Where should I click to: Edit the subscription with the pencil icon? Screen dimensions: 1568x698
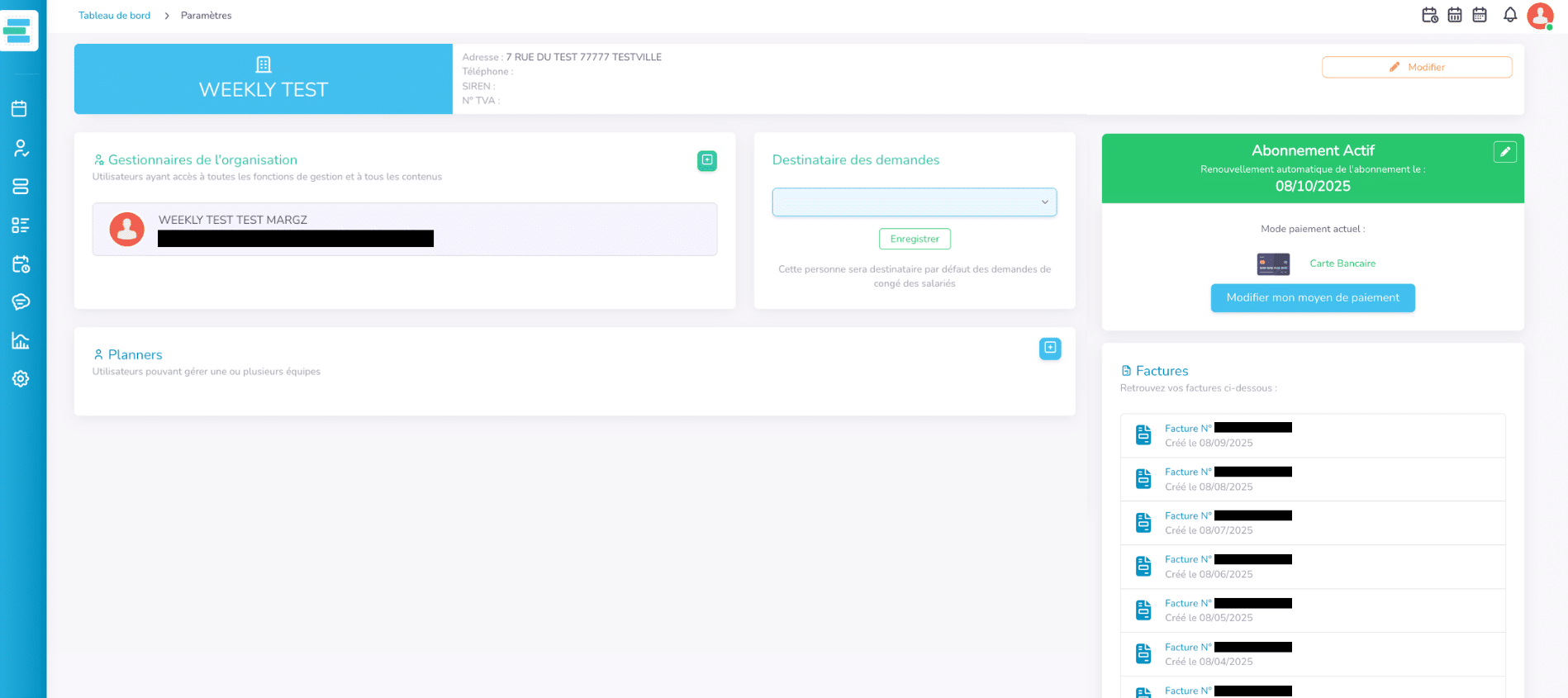point(1505,152)
